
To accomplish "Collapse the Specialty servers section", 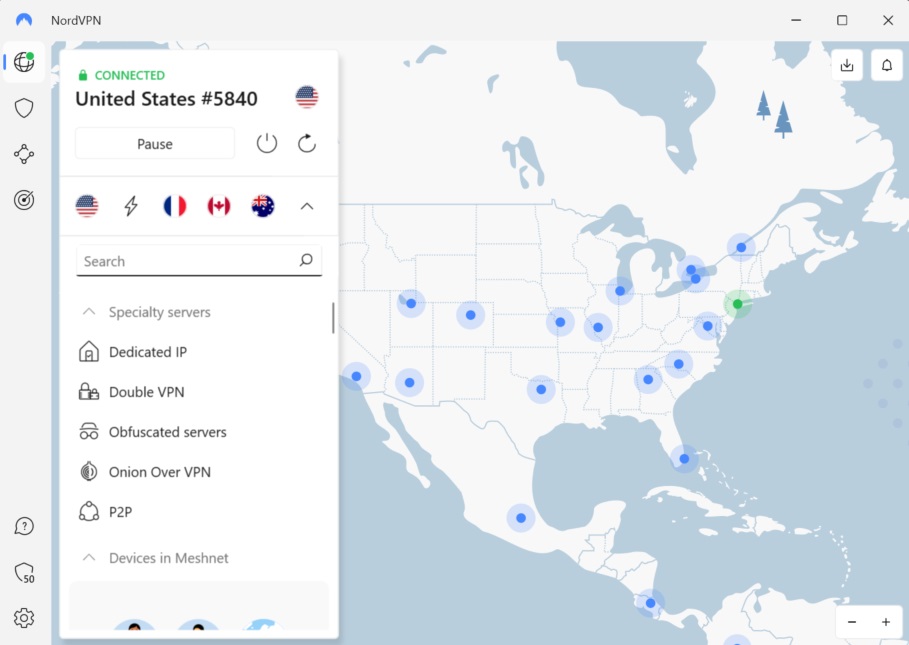I will (88, 311).
